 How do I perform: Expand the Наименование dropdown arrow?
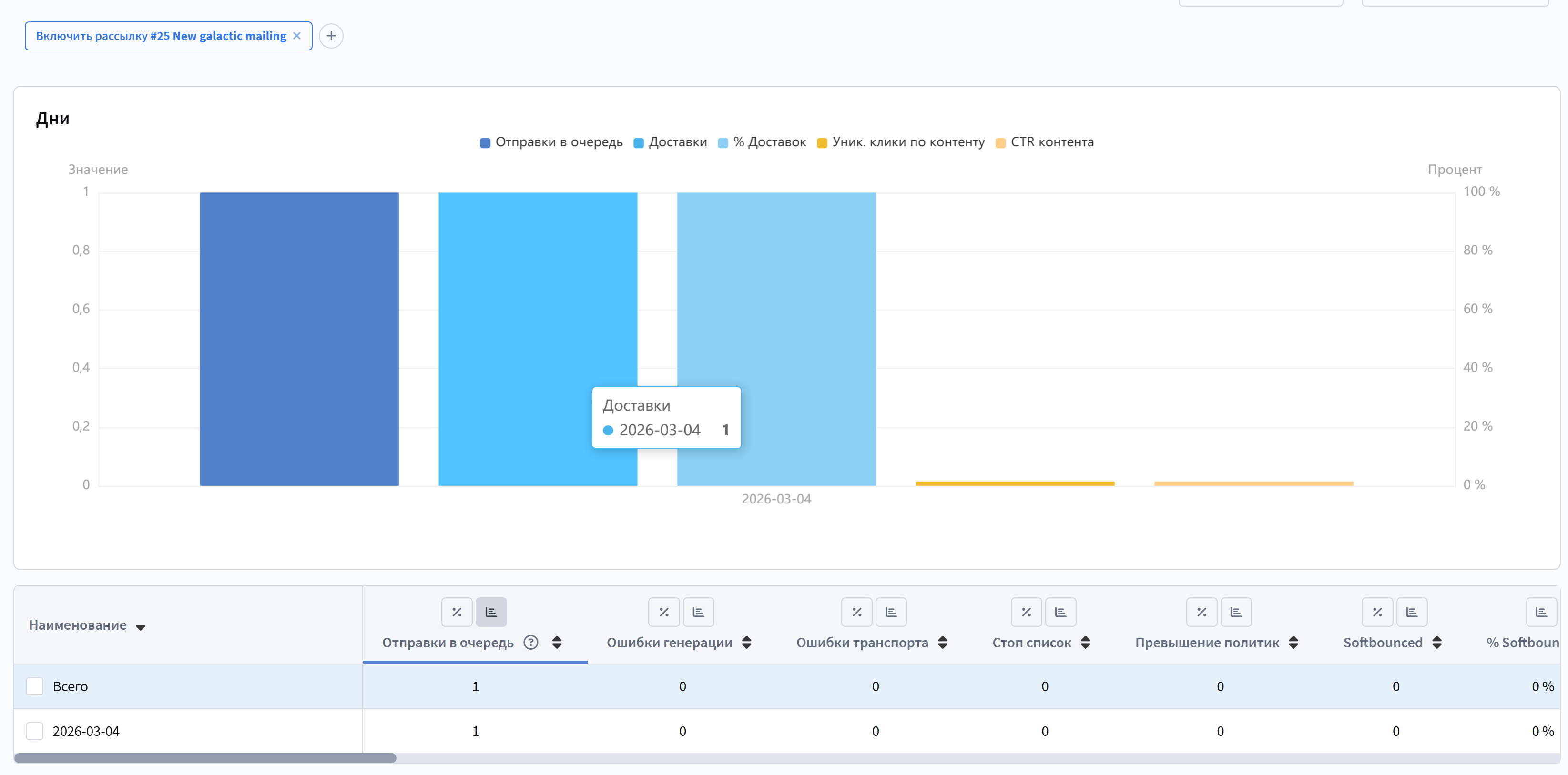pos(141,627)
